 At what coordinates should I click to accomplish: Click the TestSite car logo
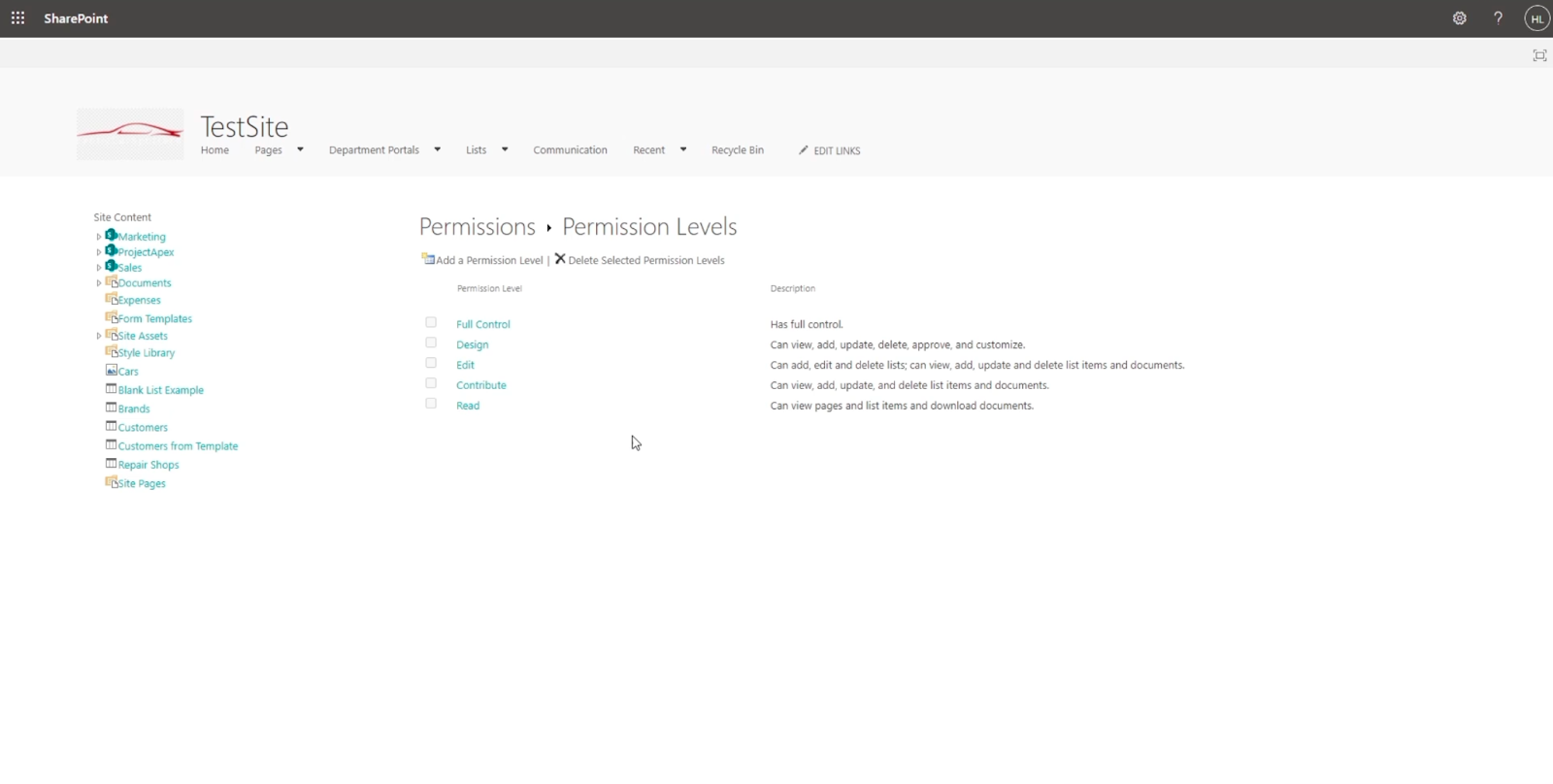(x=130, y=134)
